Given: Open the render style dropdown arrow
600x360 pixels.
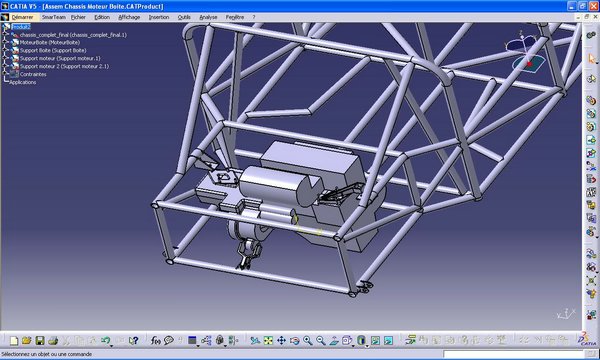Looking at the screenshot, I should point(367,345).
